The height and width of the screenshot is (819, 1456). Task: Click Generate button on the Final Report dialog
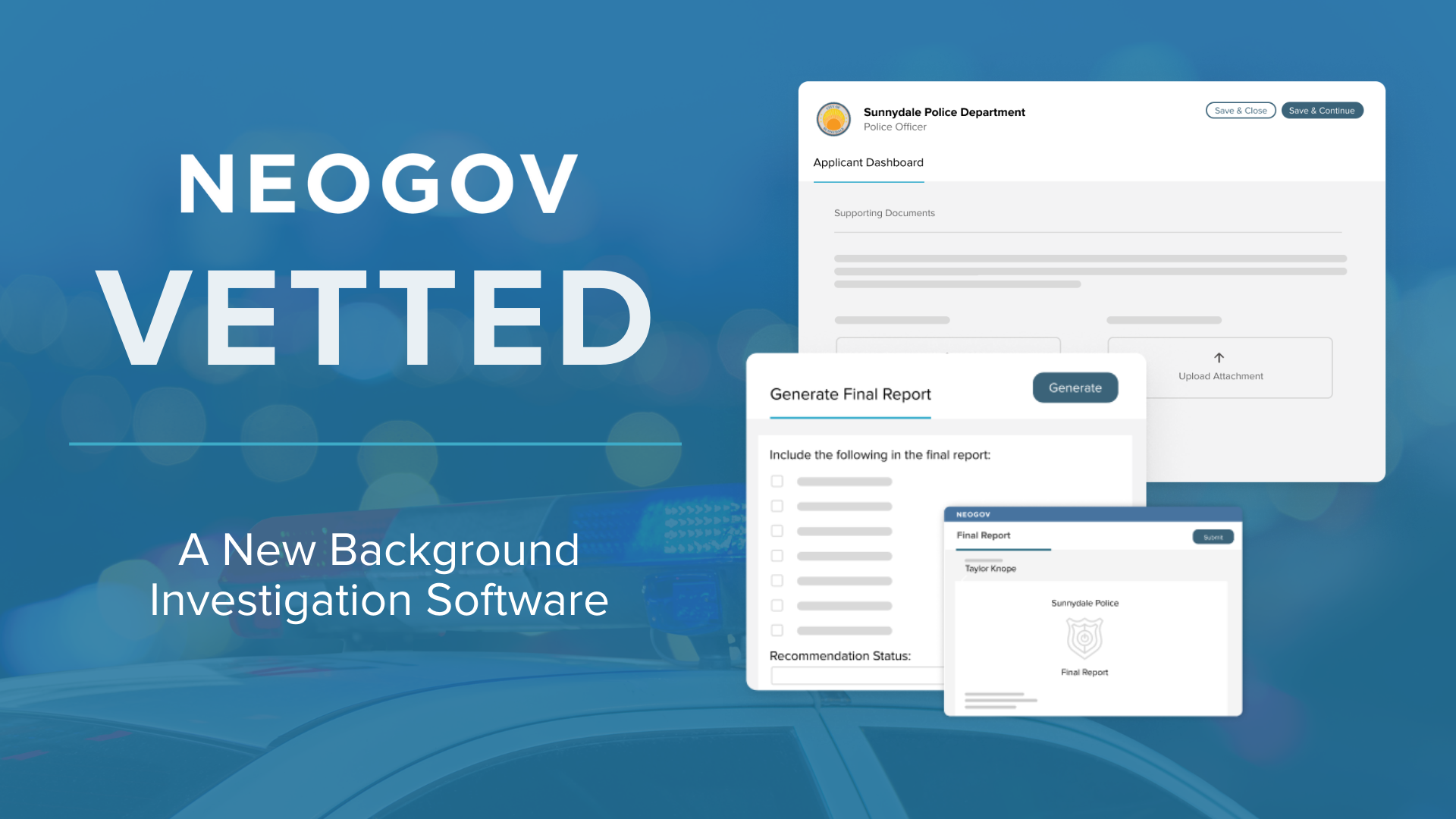click(x=1074, y=386)
